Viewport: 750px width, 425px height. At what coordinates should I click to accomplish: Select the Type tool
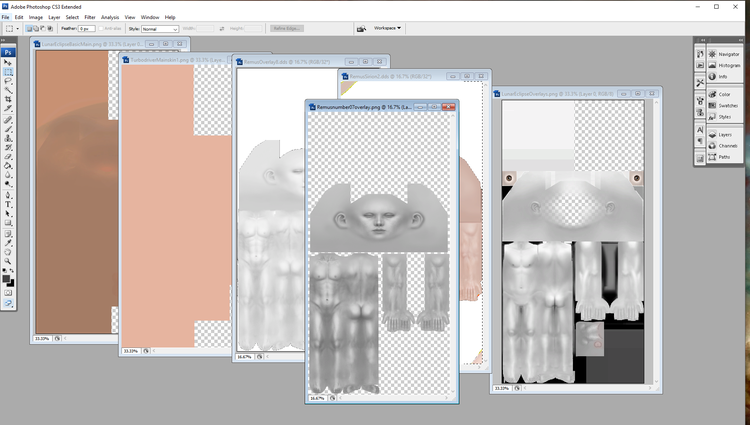coord(8,204)
